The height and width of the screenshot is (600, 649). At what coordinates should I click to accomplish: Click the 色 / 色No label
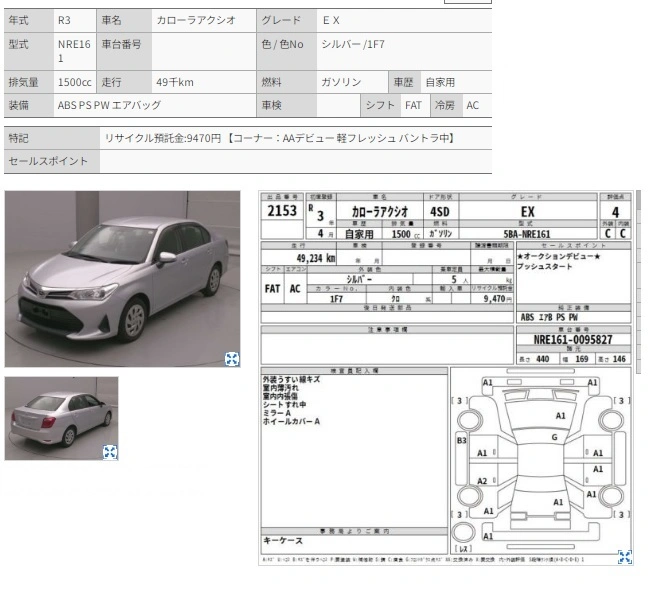click(283, 44)
